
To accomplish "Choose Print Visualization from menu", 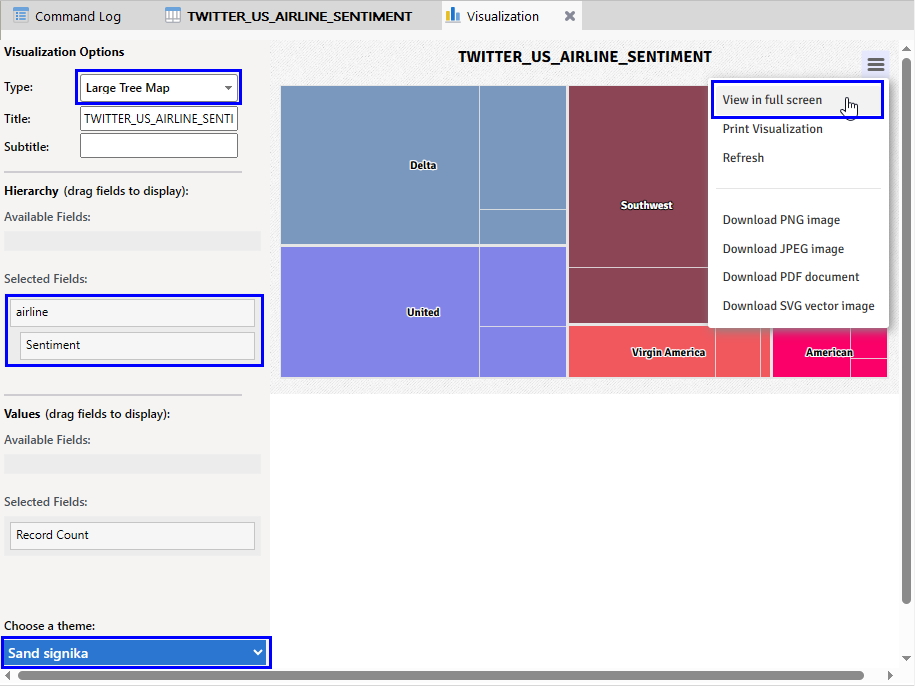I will coord(773,129).
